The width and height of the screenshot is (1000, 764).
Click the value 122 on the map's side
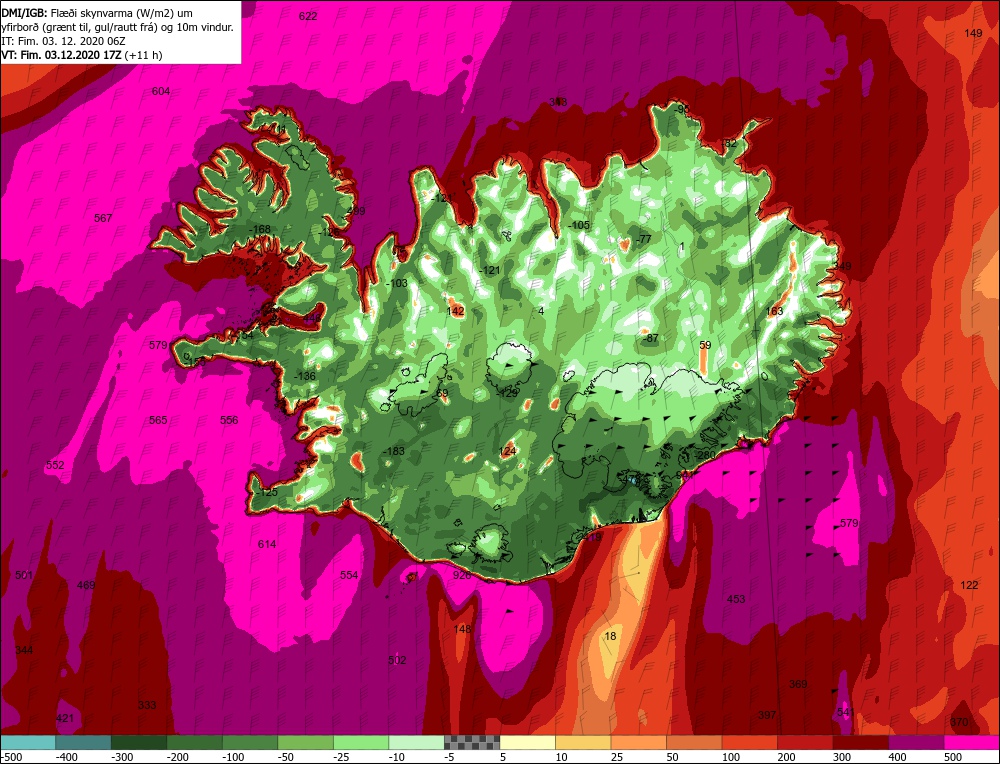pyautogui.click(x=969, y=585)
